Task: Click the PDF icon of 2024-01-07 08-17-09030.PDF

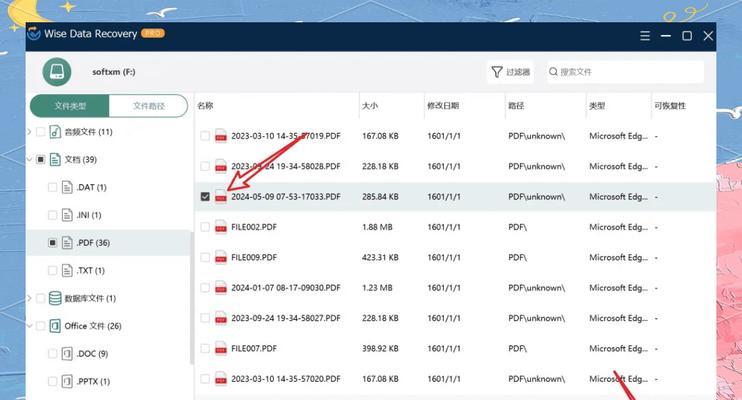Action: [221, 288]
